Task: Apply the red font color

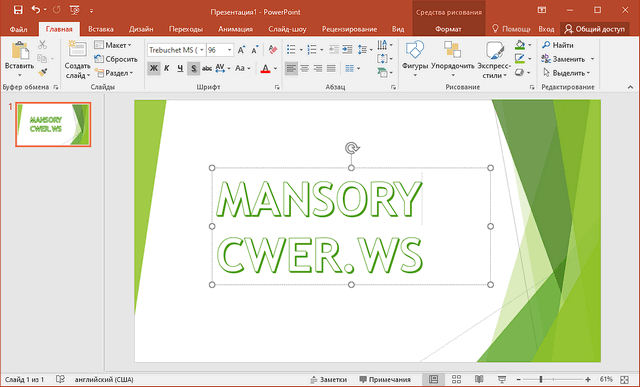Action: coord(265,68)
